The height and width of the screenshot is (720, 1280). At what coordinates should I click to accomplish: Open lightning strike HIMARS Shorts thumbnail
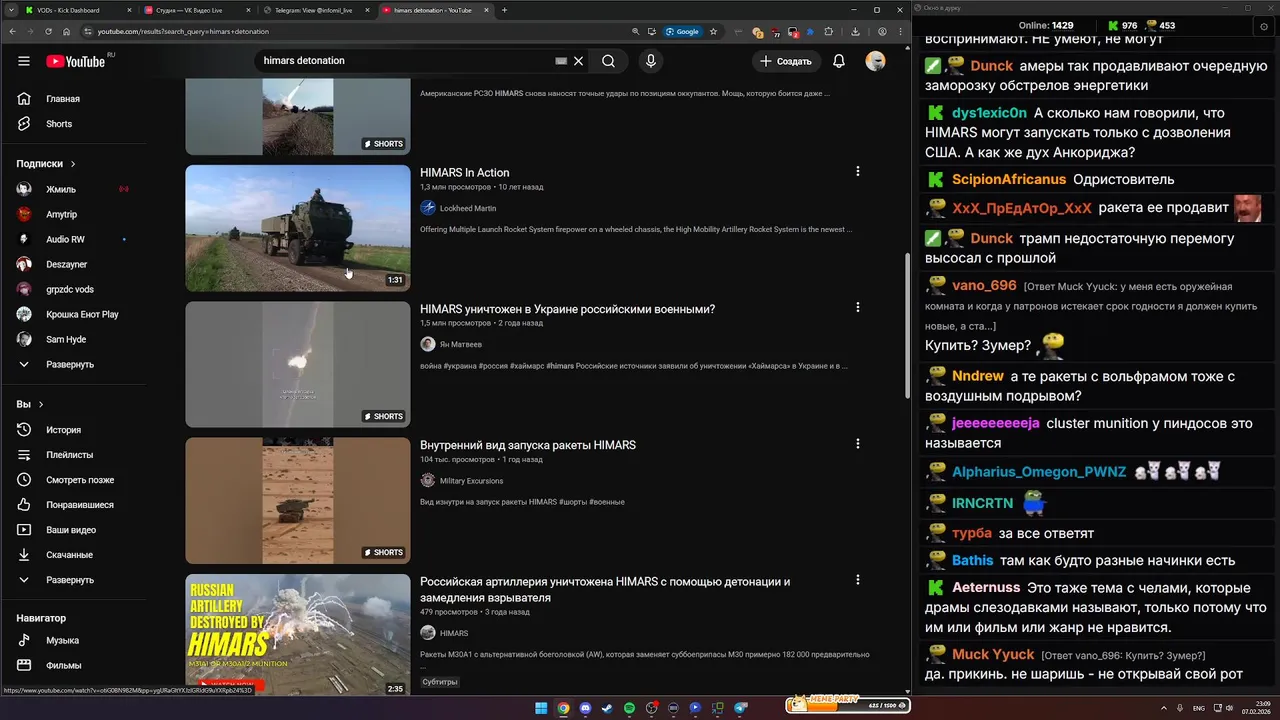(x=298, y=364)
